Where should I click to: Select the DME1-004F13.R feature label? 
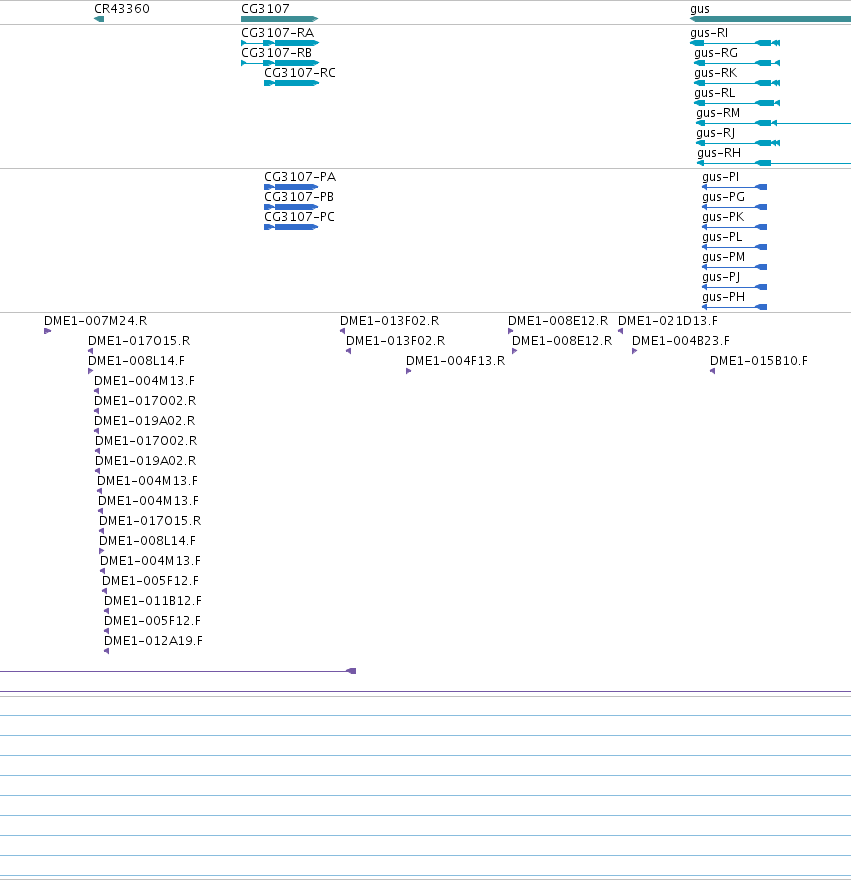[x=455, y=361]
